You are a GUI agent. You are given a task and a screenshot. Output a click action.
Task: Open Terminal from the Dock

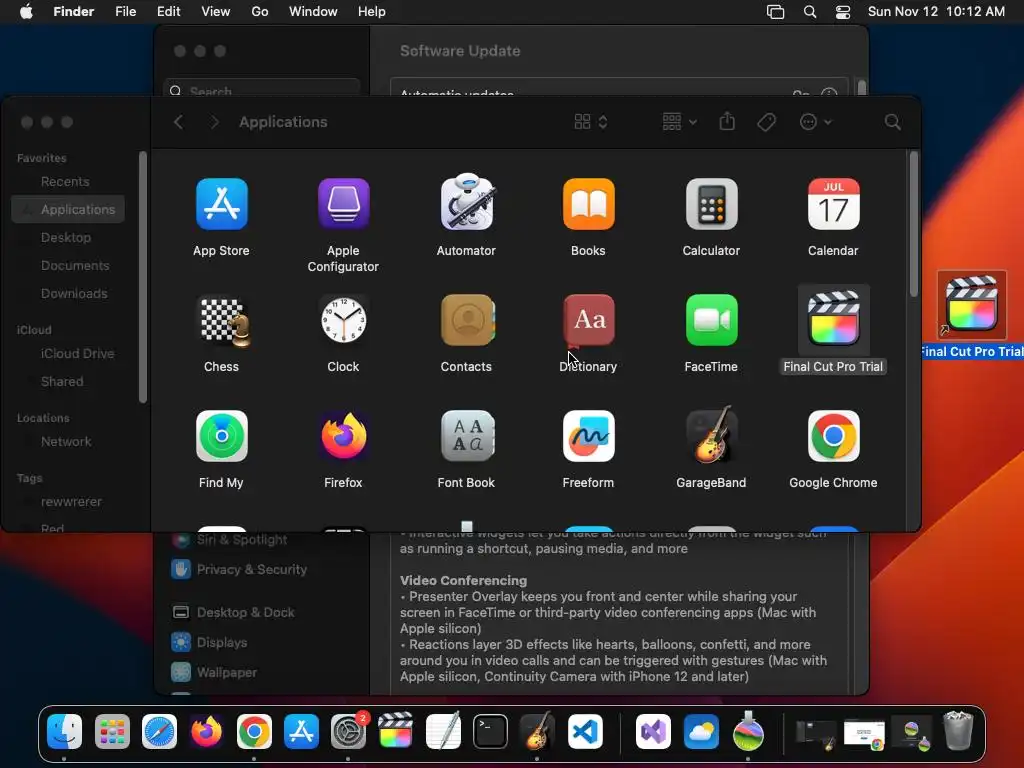point(490,731)
